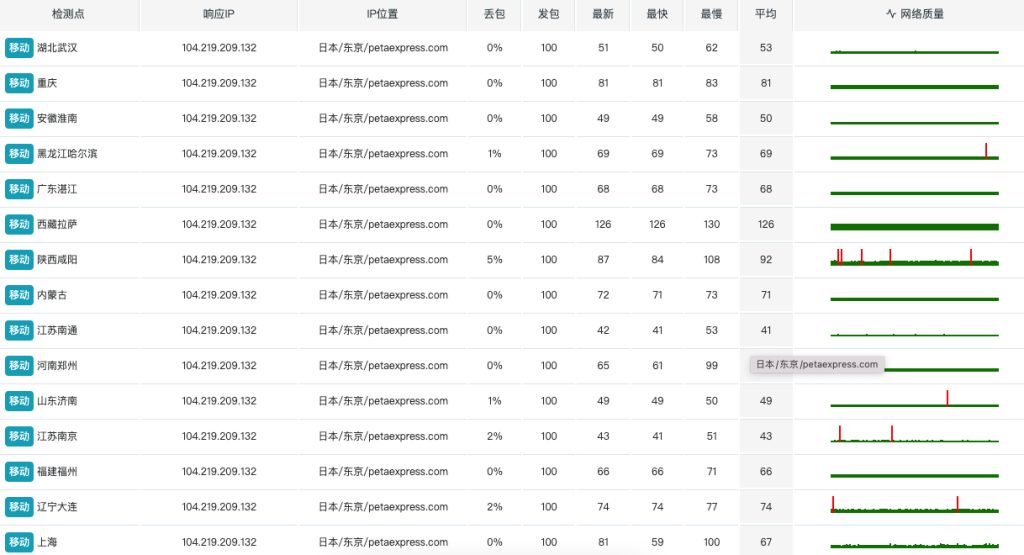
Task: Sort by 发包 column header
Action: [549, 14]
